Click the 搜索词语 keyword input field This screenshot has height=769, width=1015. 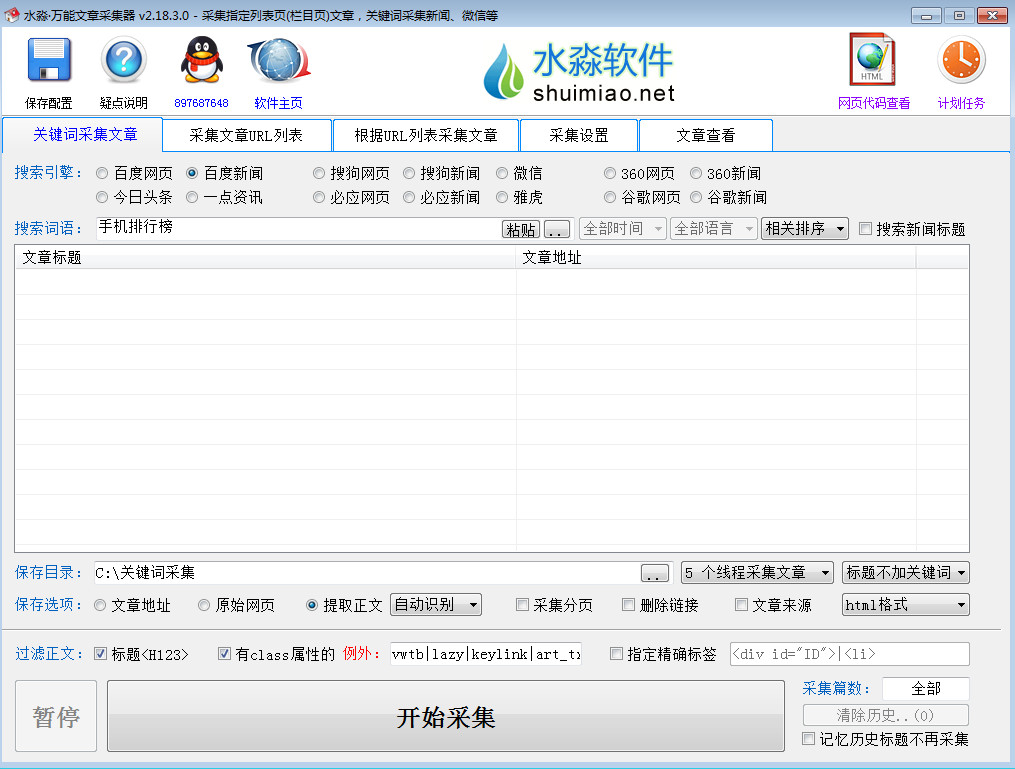click(x=298, y=228)
